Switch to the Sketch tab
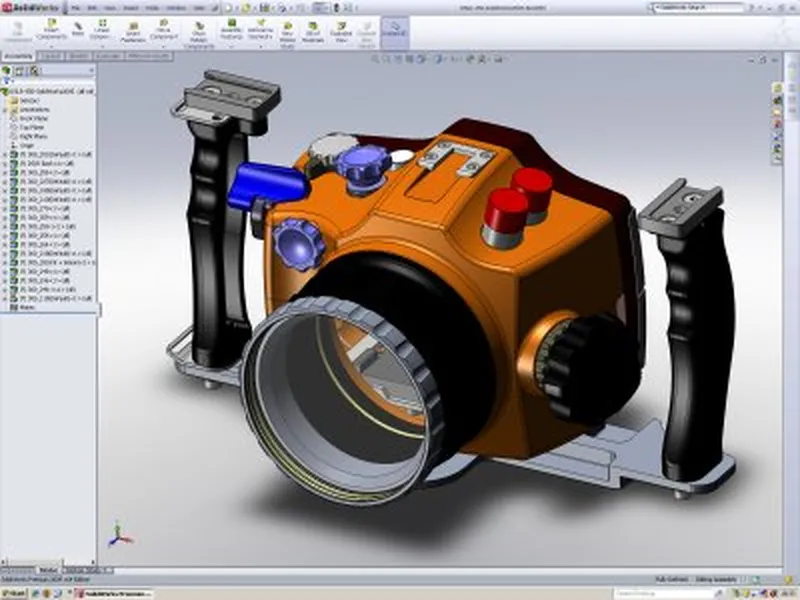This screenshot has height=600, width=800. [78, 57]
